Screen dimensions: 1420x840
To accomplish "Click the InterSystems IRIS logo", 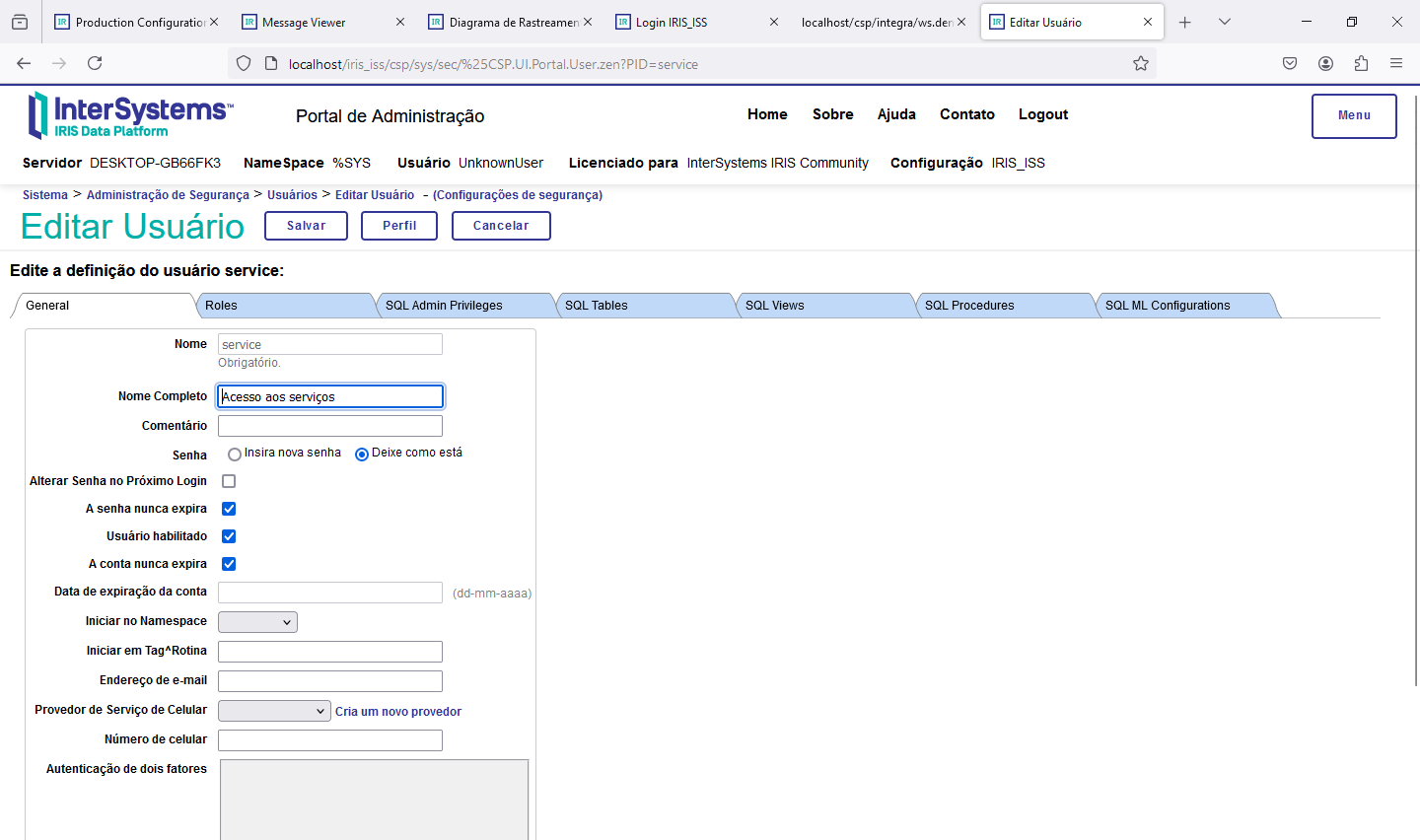I will [130, 115].
